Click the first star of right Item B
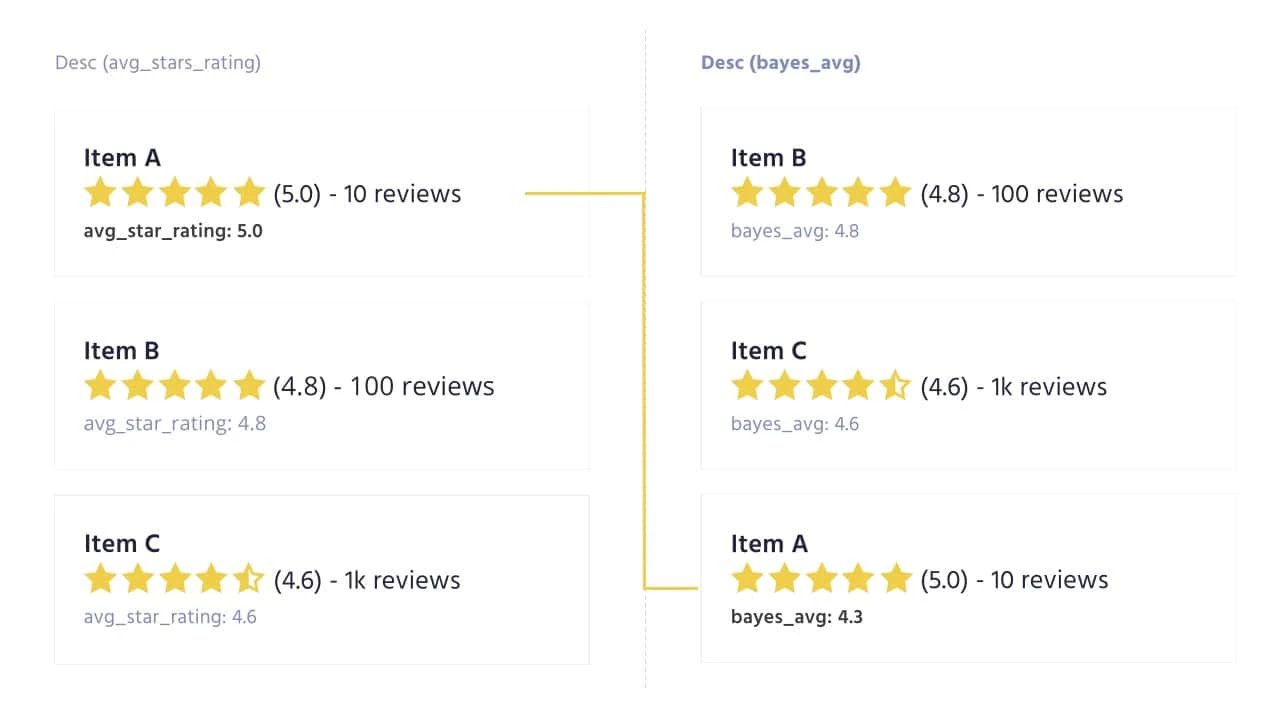1280x720 pixels. pyautogui.click(x=747, y=192)
